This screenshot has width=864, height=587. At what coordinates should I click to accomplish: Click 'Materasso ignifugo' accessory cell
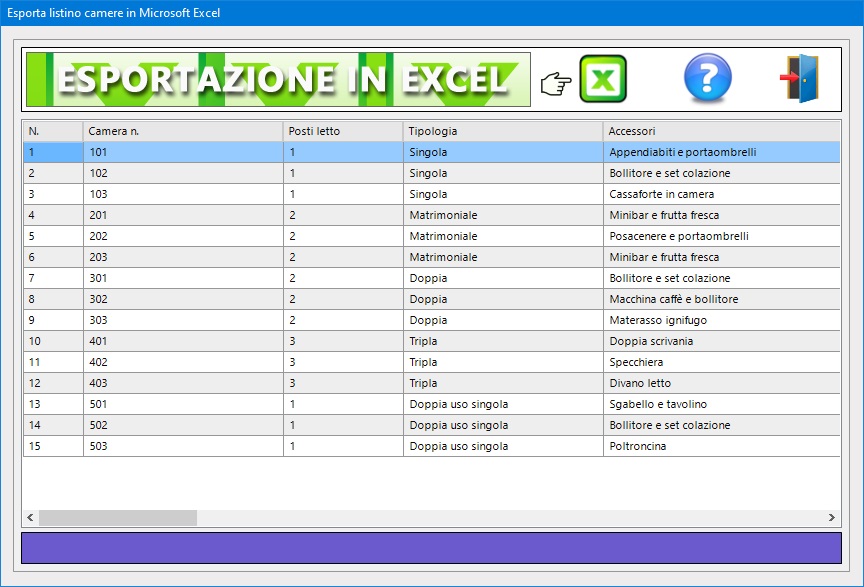click(722, 320)
